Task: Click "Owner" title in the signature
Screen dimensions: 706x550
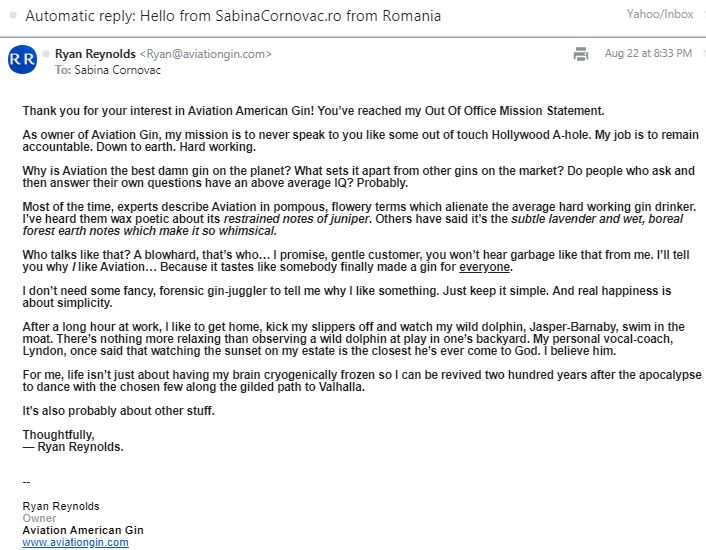Action: pyautogui.click(x=40, y=518)
